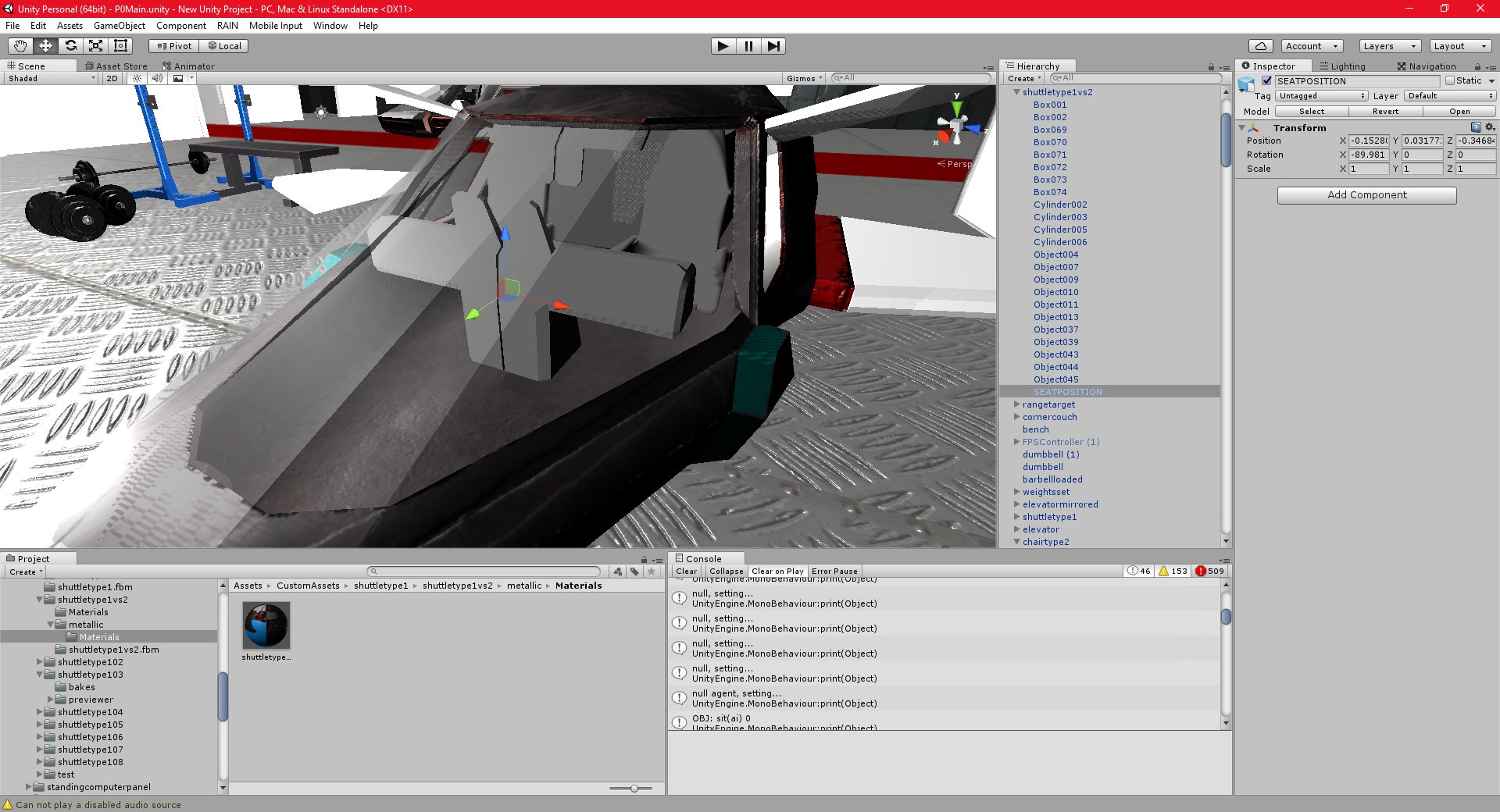The image size is (1500, 812).
Task: Enable the Static checkbox
Action: pyautogui.click(x=1450, y=80)
